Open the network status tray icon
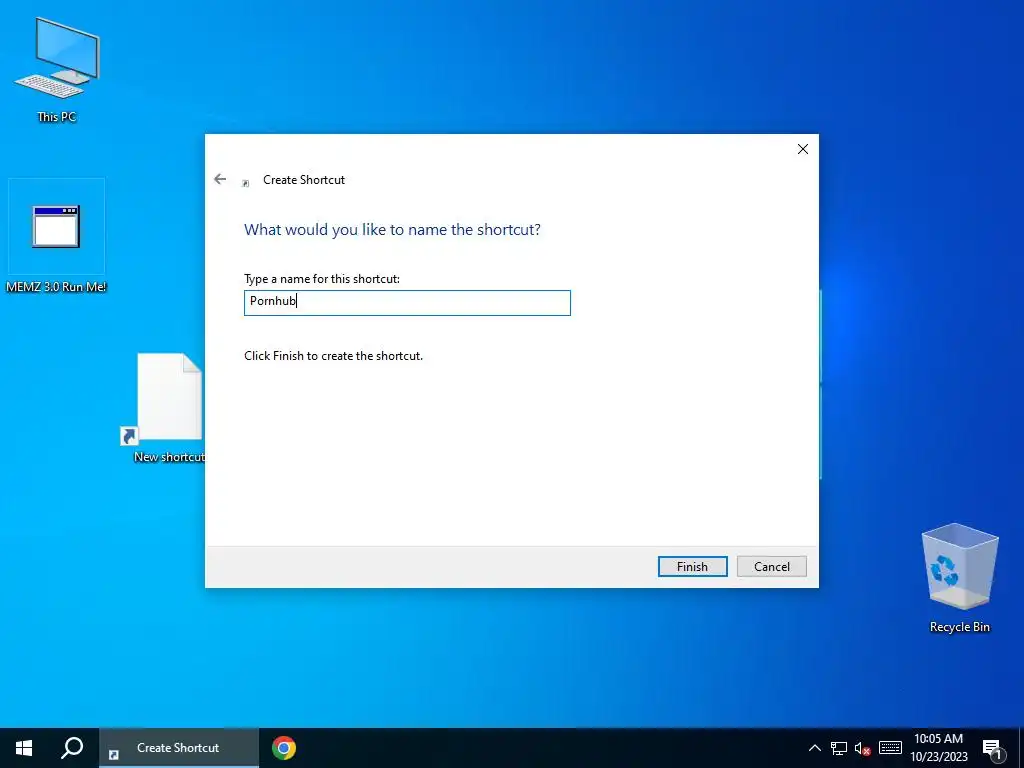 [x=839, y=748]
